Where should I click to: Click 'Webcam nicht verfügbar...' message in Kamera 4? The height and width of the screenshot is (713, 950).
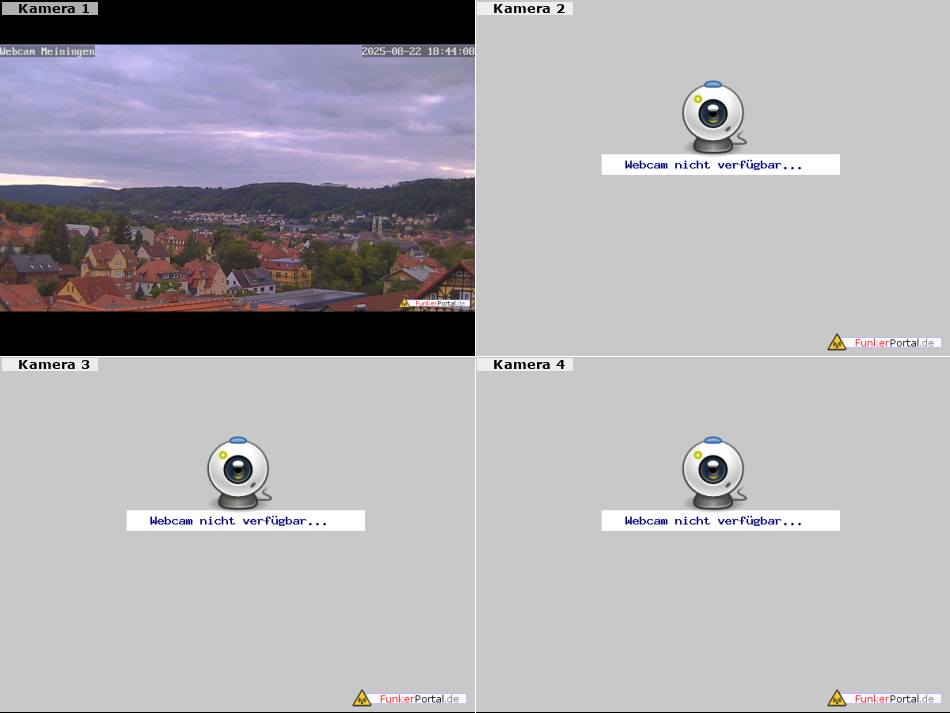[720, 521]
